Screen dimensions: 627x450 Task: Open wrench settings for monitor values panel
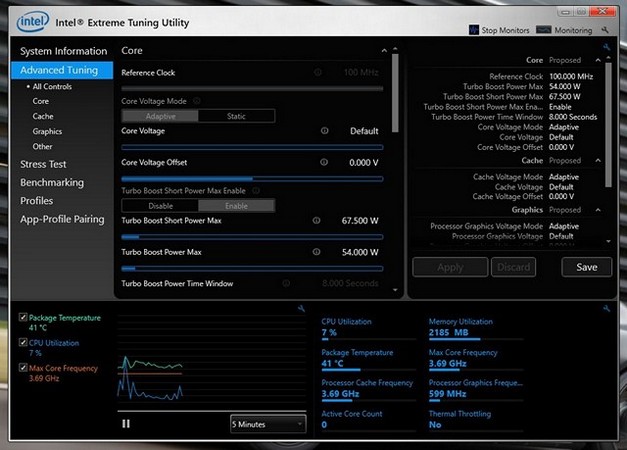(606, 308)
